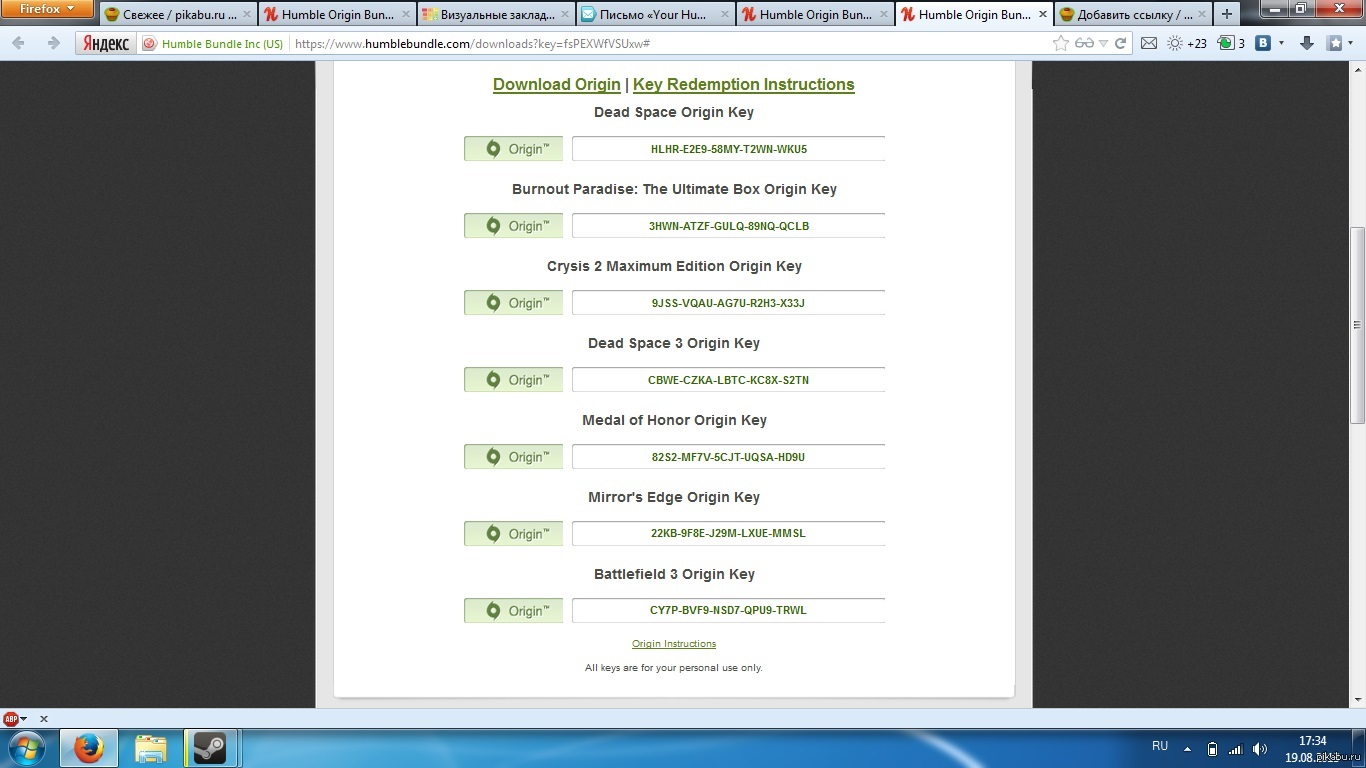Show hidden system tray icons
The height and width of the screenshot is (768, 1366).
1187,748
